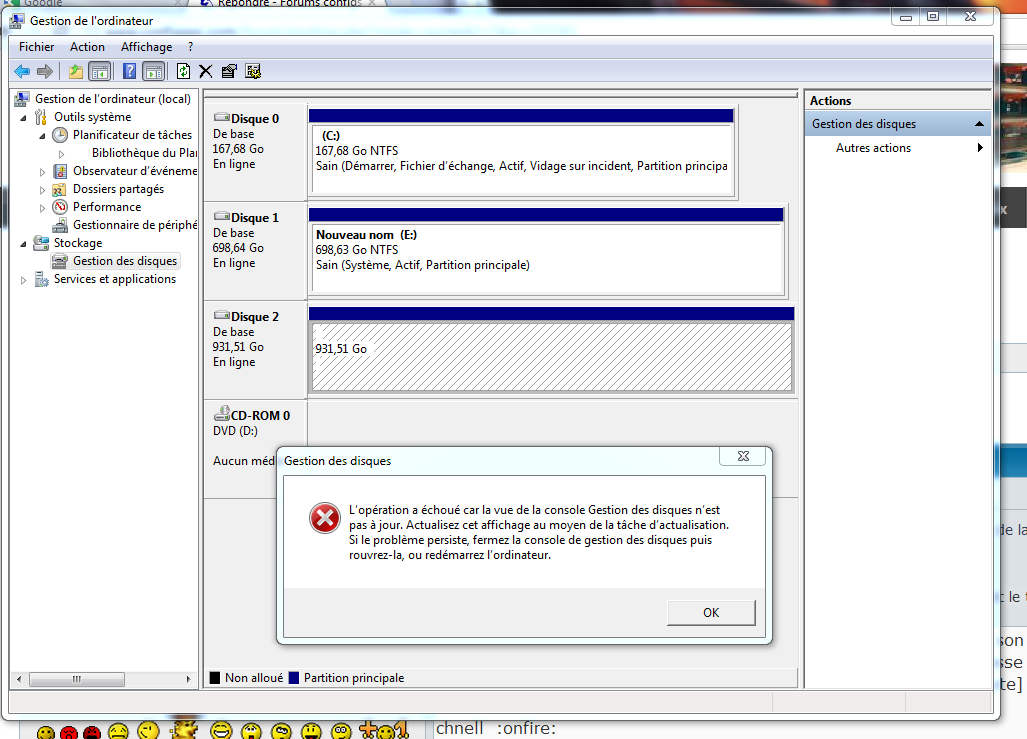Click the last toolbar icon after properties
Image resolution: width=1027 pixels, height=739 pixels.
[x=253, y=71]
